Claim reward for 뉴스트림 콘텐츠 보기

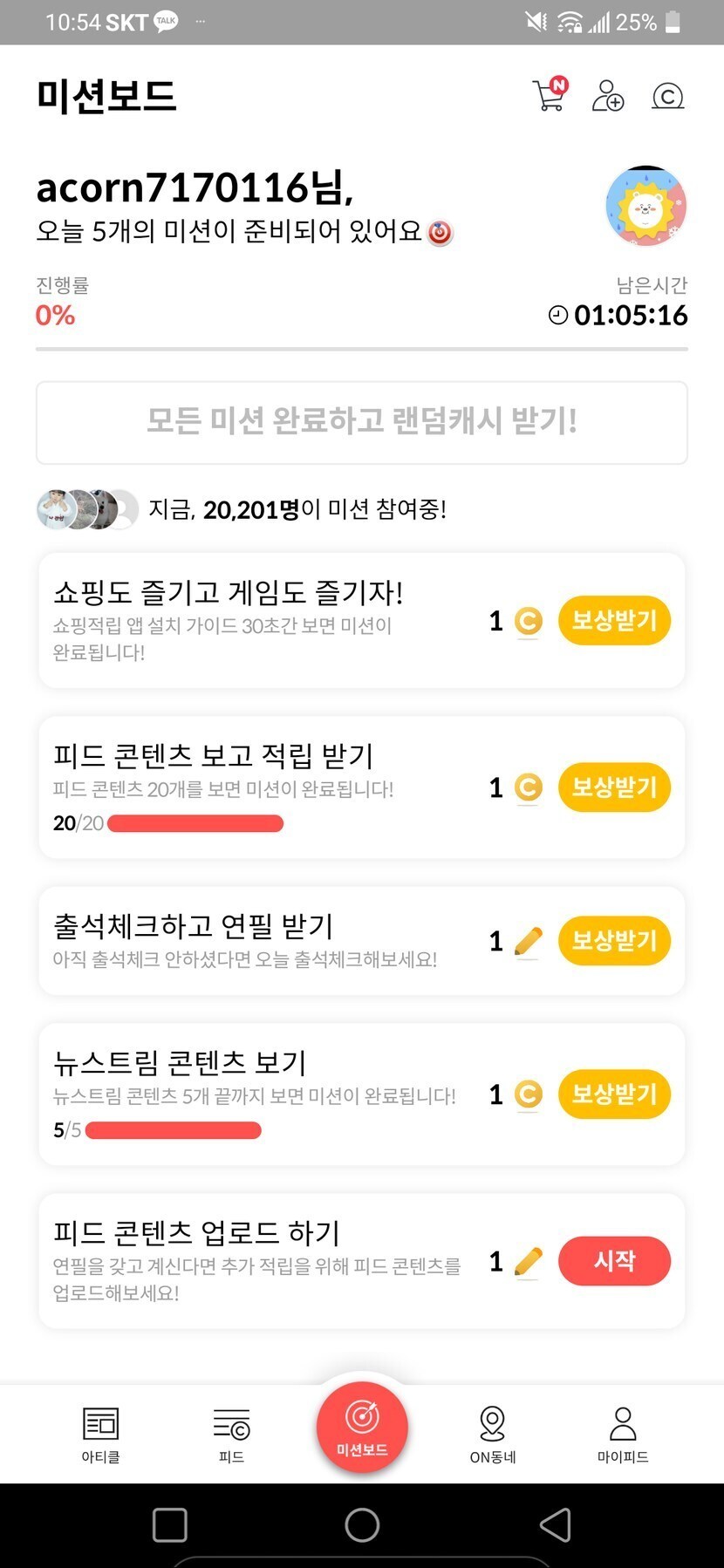coord(614,1094)
